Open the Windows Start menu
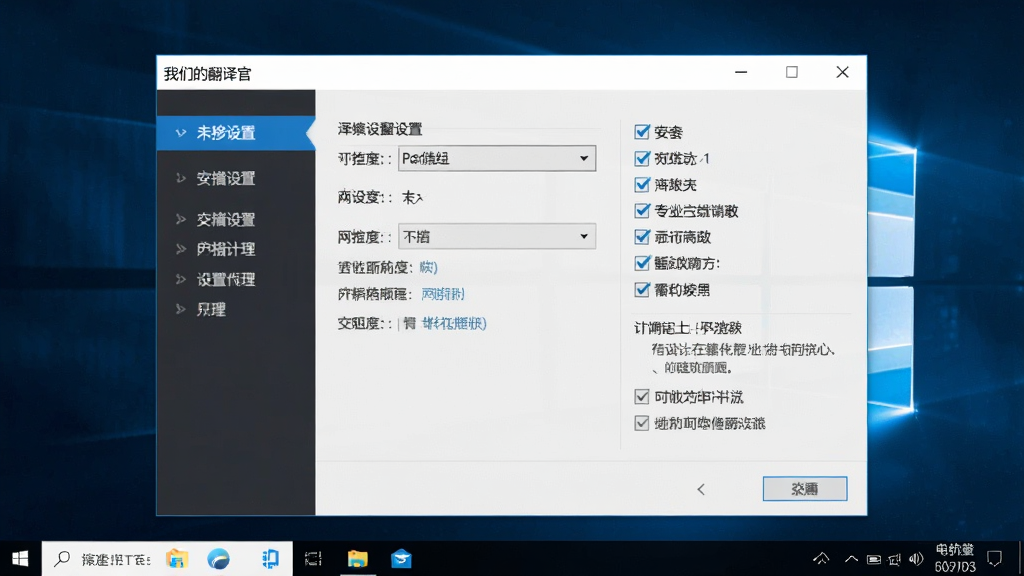 tap(20, 559)
